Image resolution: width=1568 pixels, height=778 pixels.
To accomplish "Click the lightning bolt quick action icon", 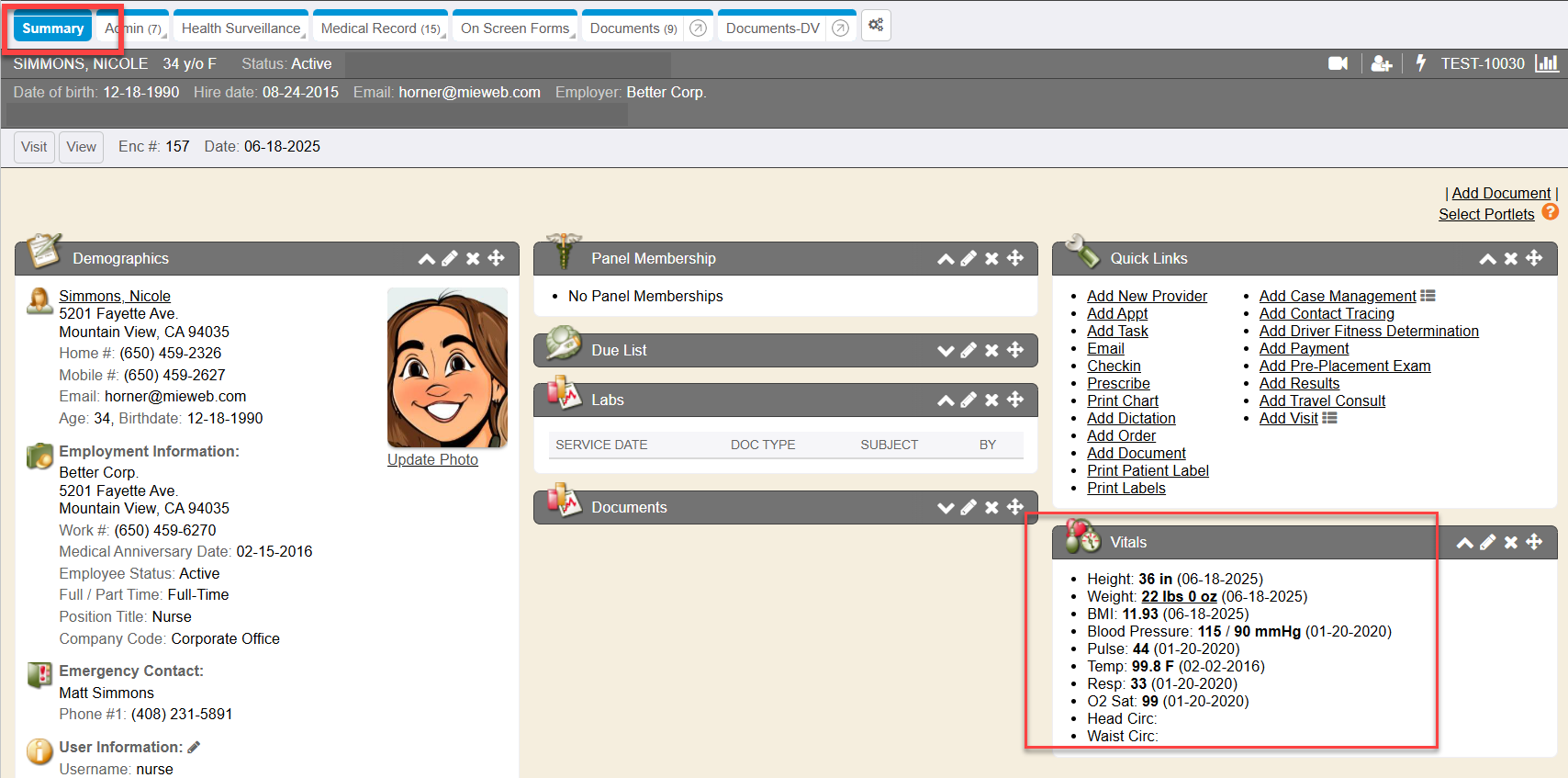I will point(1420,63).
